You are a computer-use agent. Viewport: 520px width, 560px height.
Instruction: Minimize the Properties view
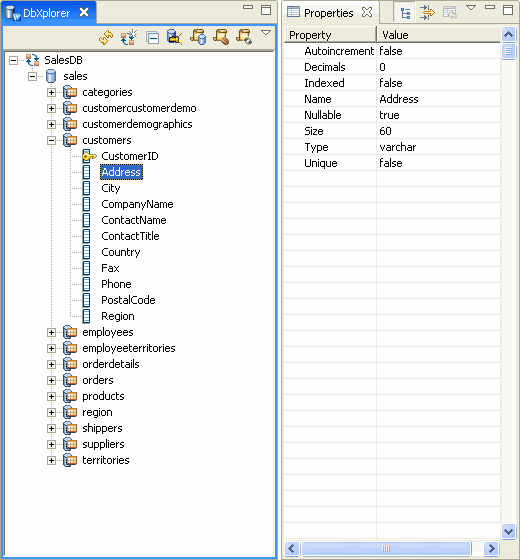[x=490, y=7]
